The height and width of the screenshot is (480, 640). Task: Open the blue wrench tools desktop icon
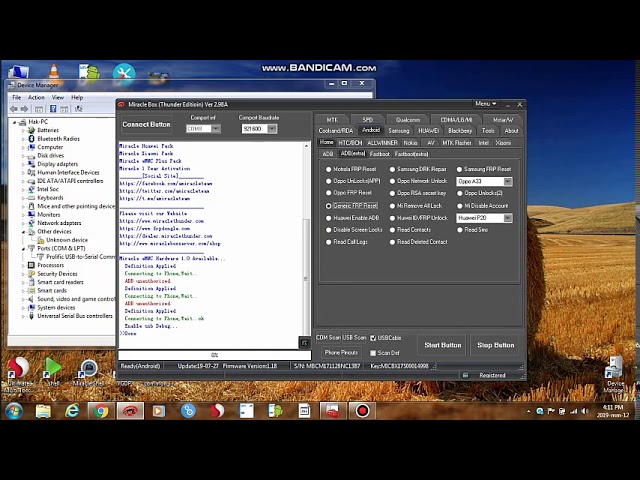124,72
